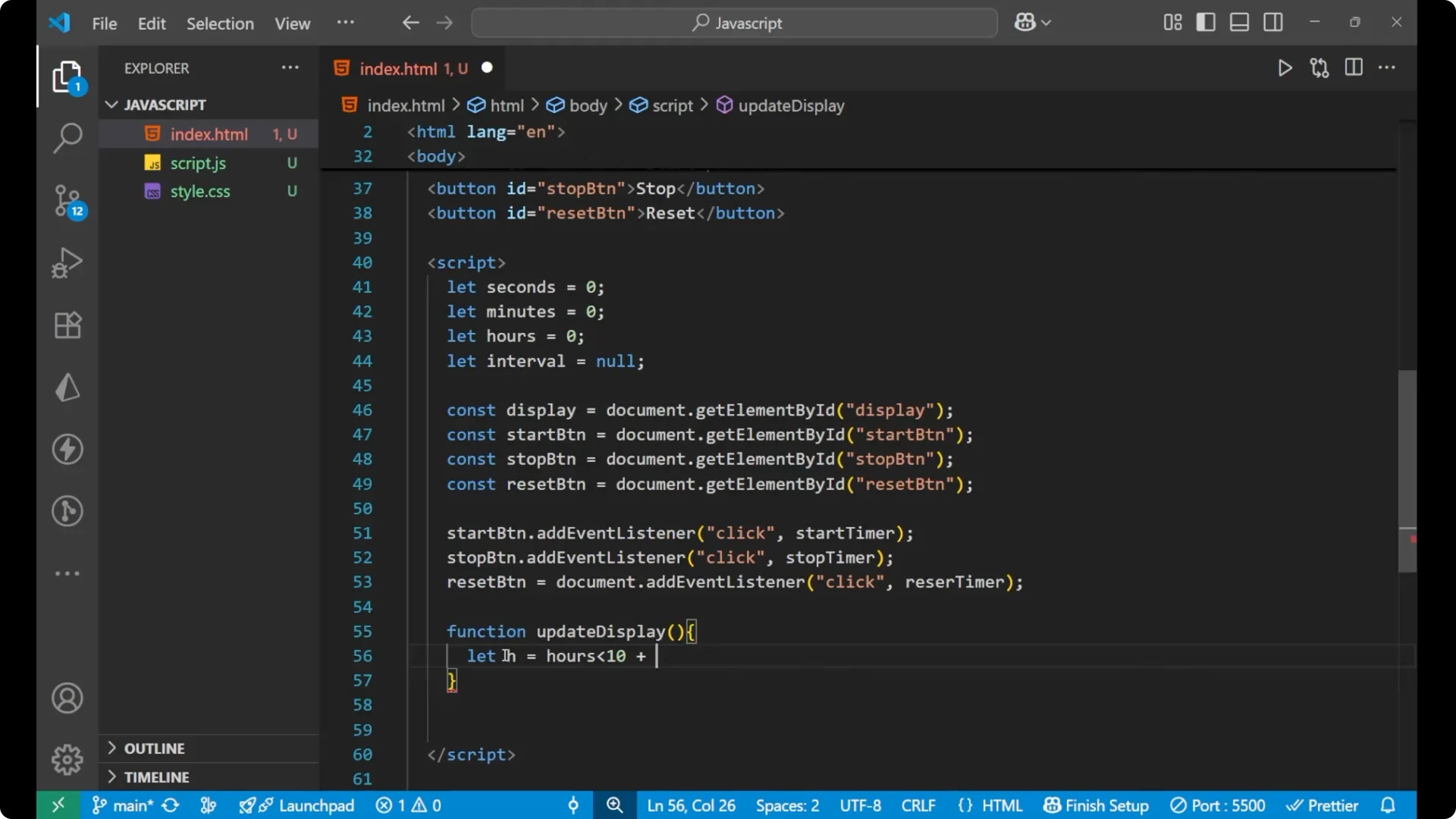Split the editor to the right
The image size is (1456, 819).
1354,67
